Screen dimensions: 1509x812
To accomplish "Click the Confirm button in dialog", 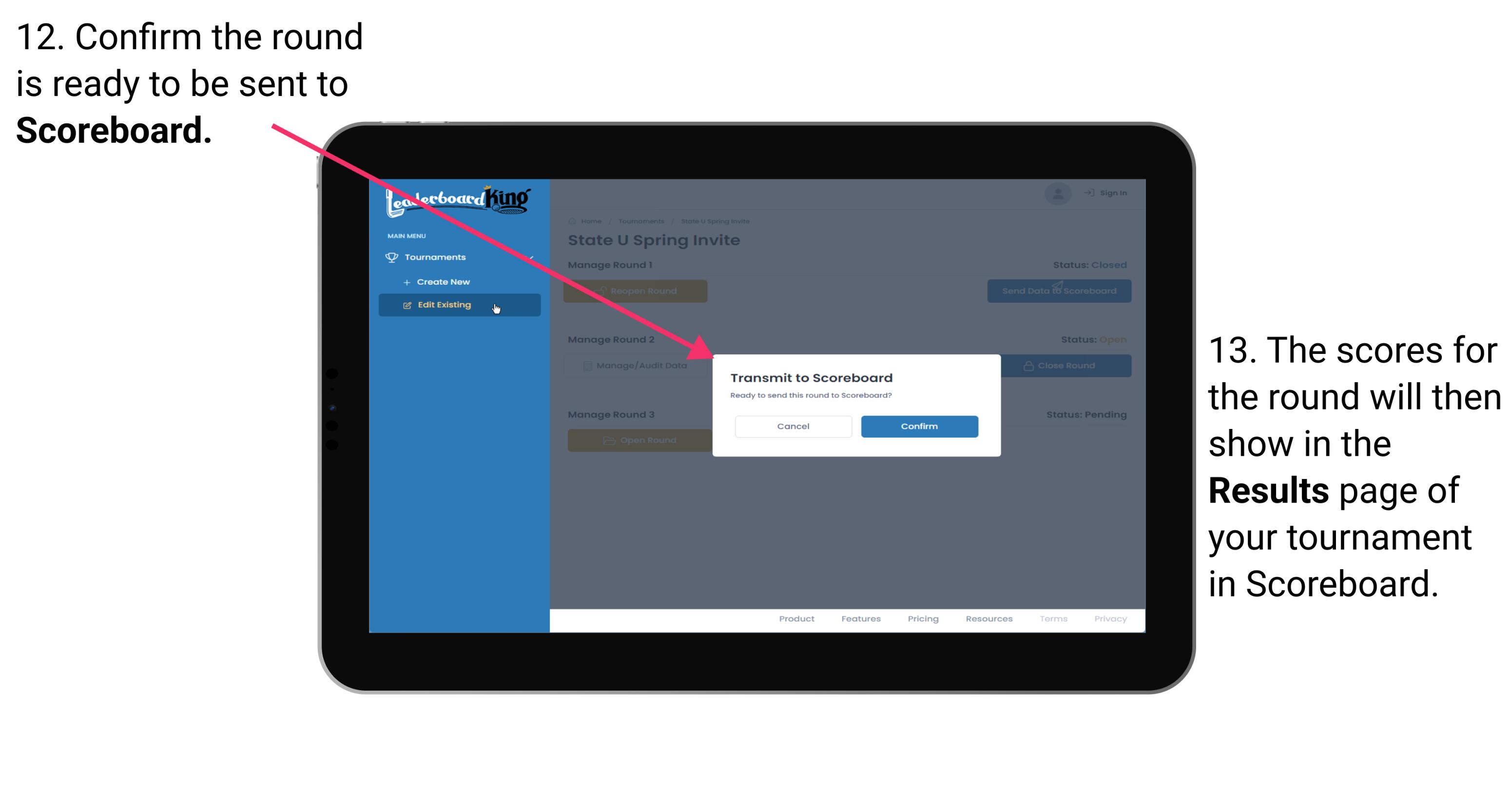I will (x=918, y=425).
